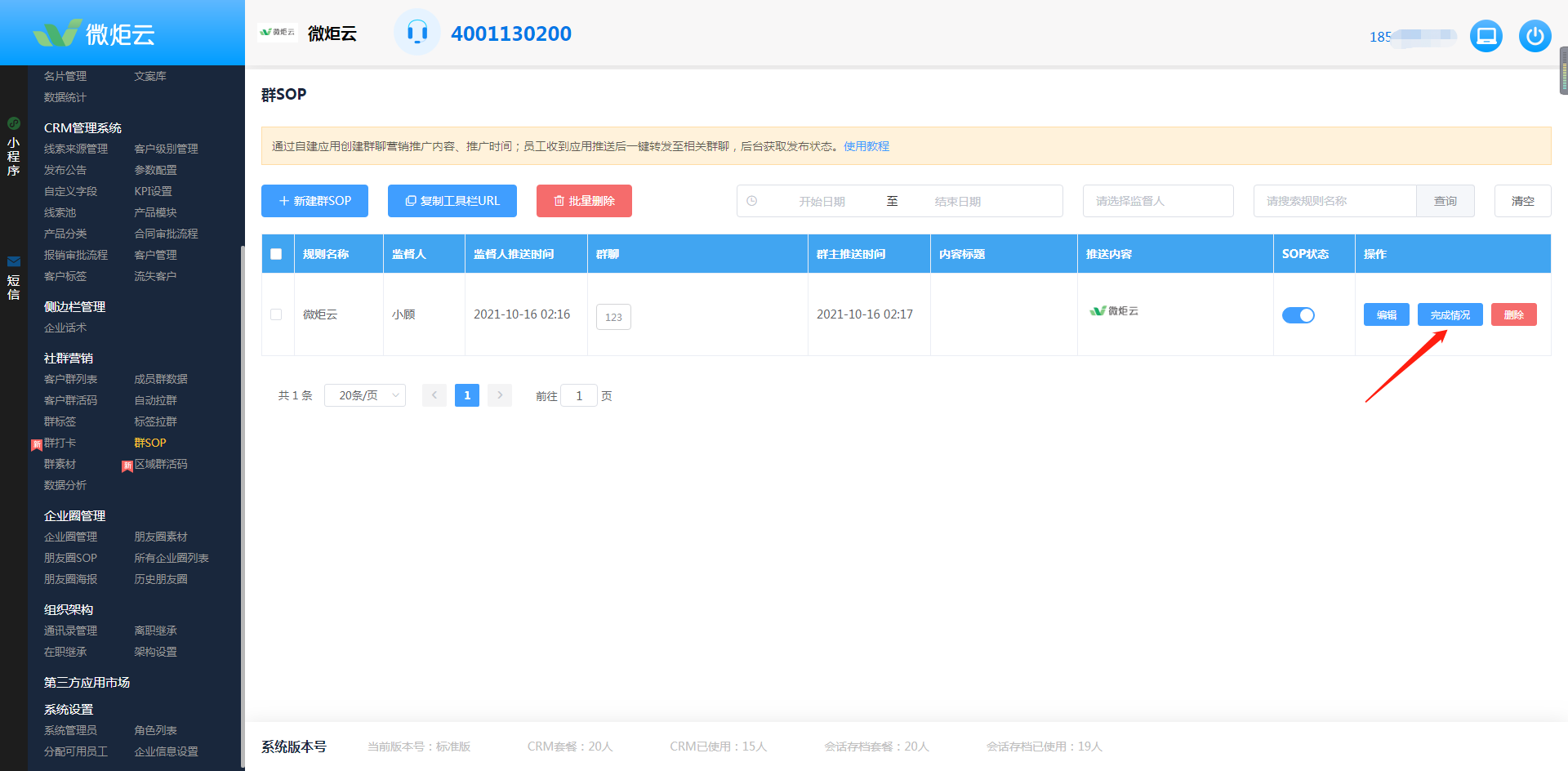Open the 小程序 side tab
Image resolution: width=1568 pixels, height=771 pixels.
[13, 147]
